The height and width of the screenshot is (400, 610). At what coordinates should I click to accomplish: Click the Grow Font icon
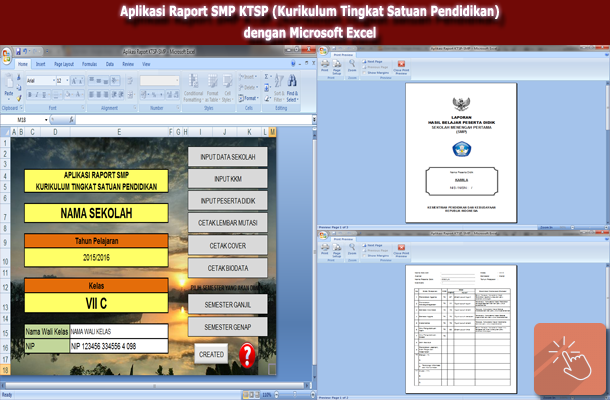tap(74, 81)
